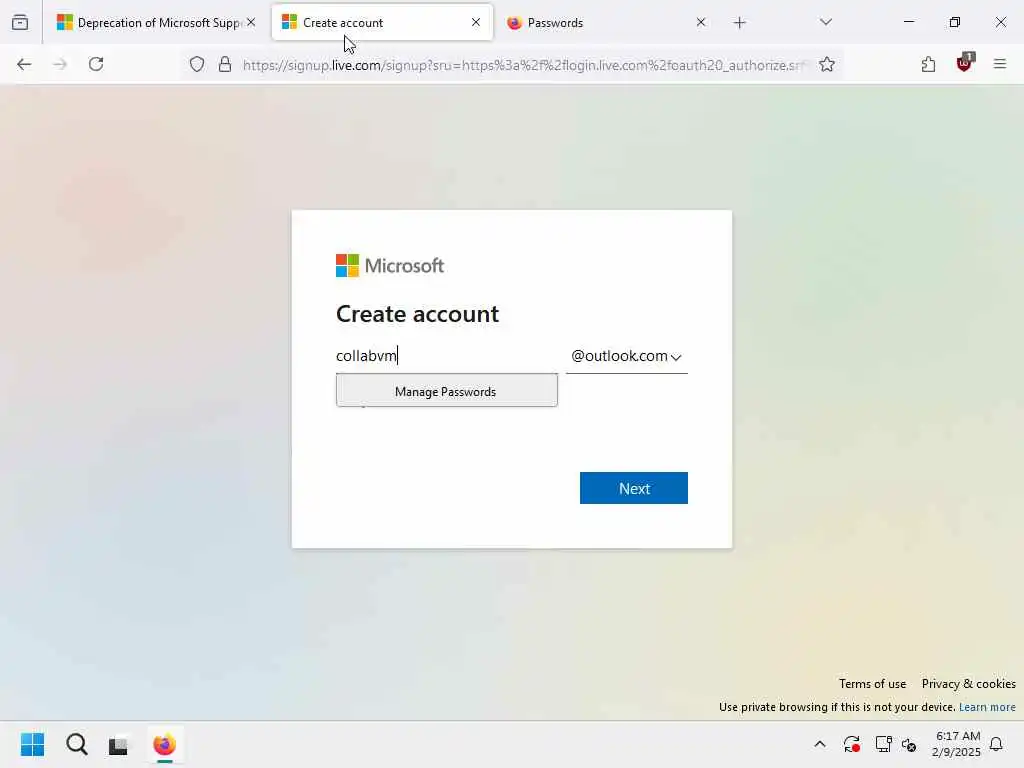Open the Privacy & cookies link
Viewport: 1024px width, 768px height.
pos(968,684)
